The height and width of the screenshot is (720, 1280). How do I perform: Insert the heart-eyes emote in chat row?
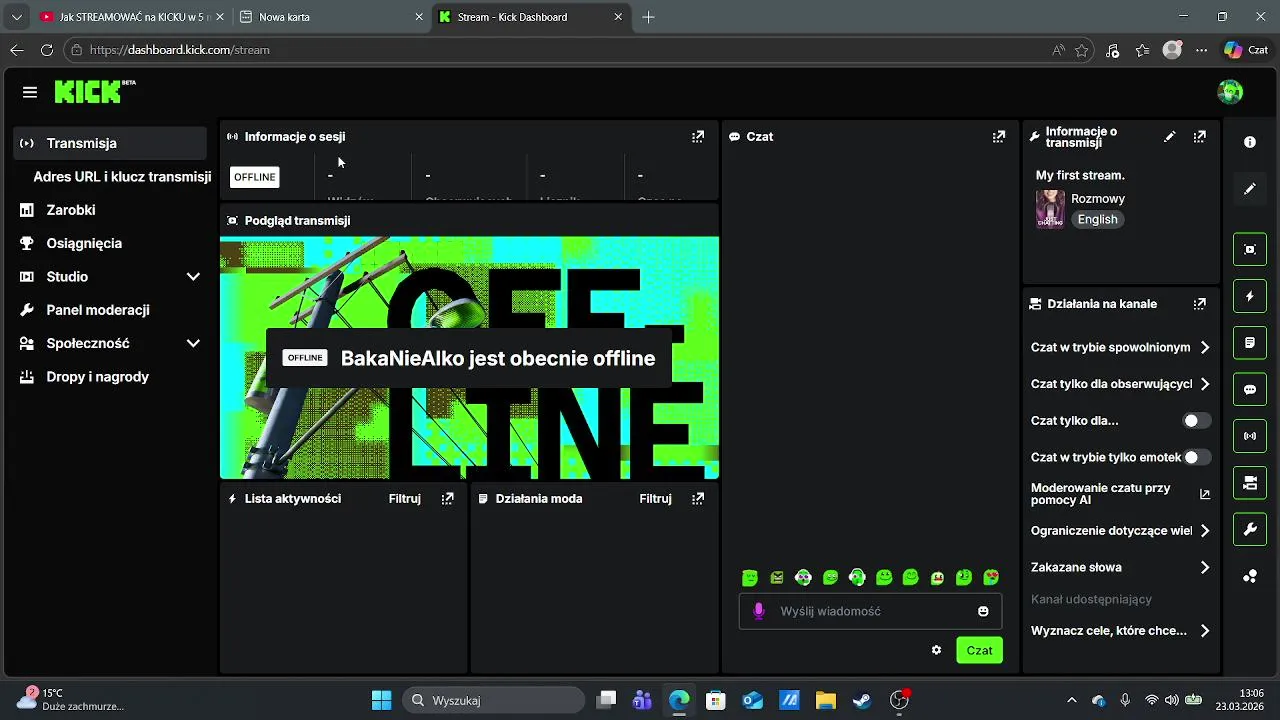tap(991, 577)
